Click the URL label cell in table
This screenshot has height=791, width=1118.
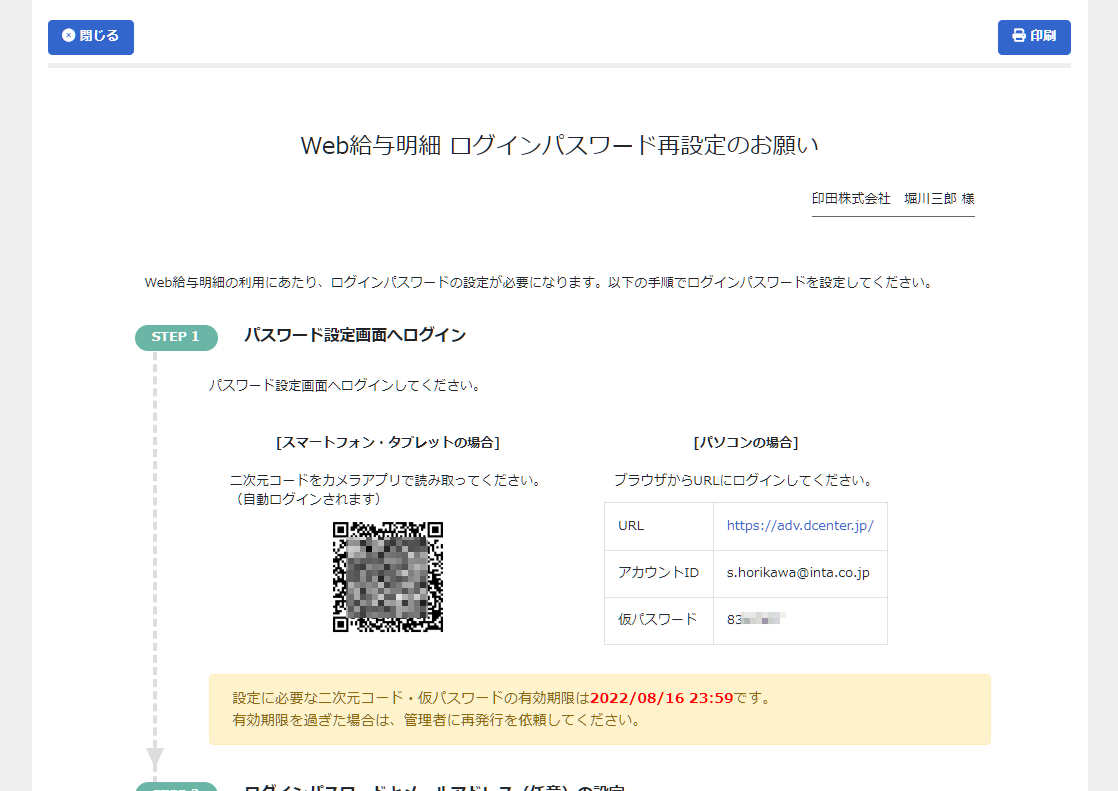pos(658,526)
